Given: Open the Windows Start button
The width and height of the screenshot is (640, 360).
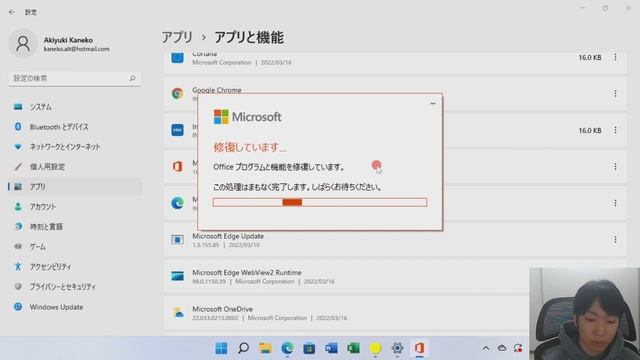Looking at the screenshot, I should point(221,348).
